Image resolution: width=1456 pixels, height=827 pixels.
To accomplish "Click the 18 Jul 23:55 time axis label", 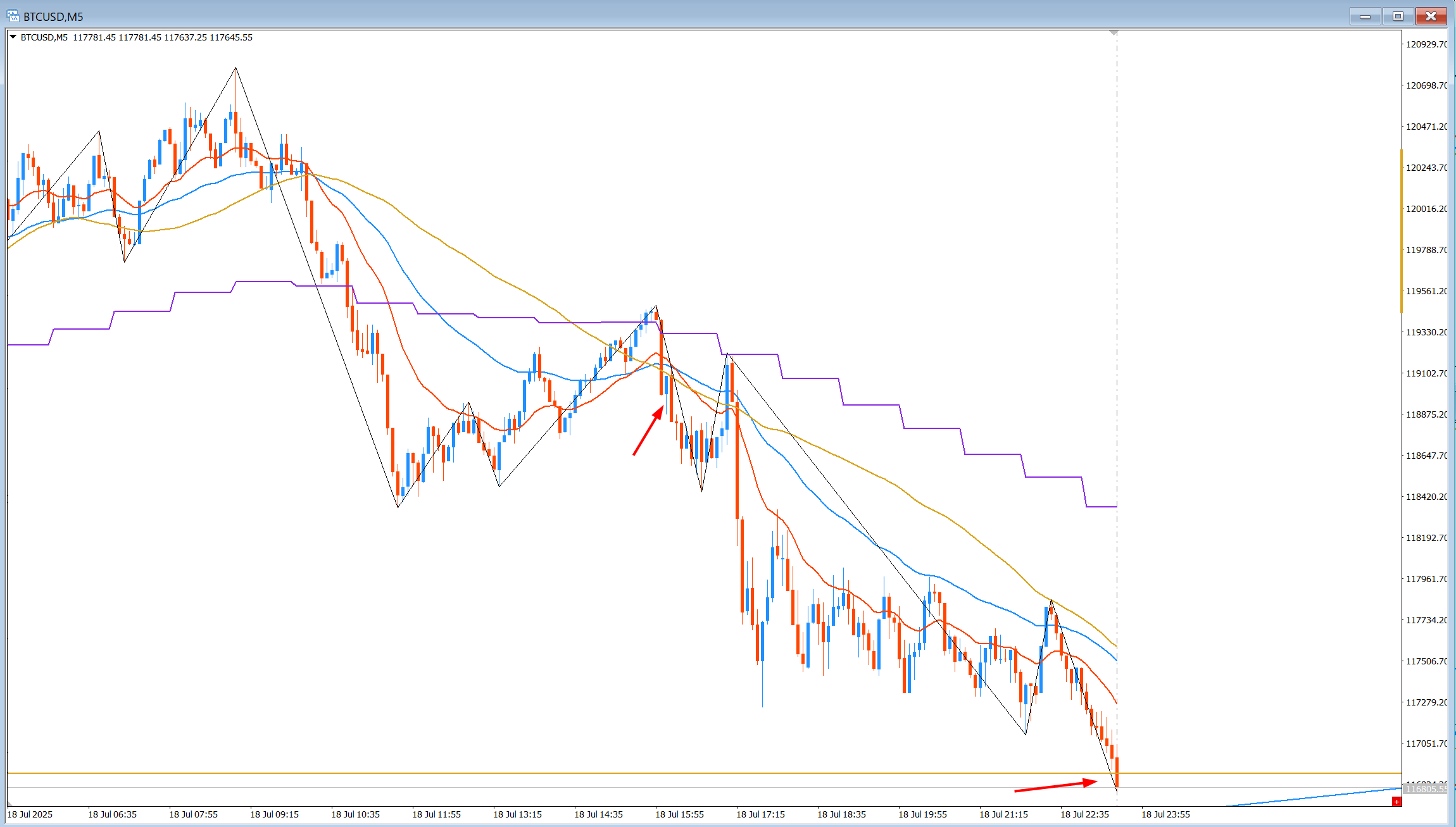I will 1165,814.
